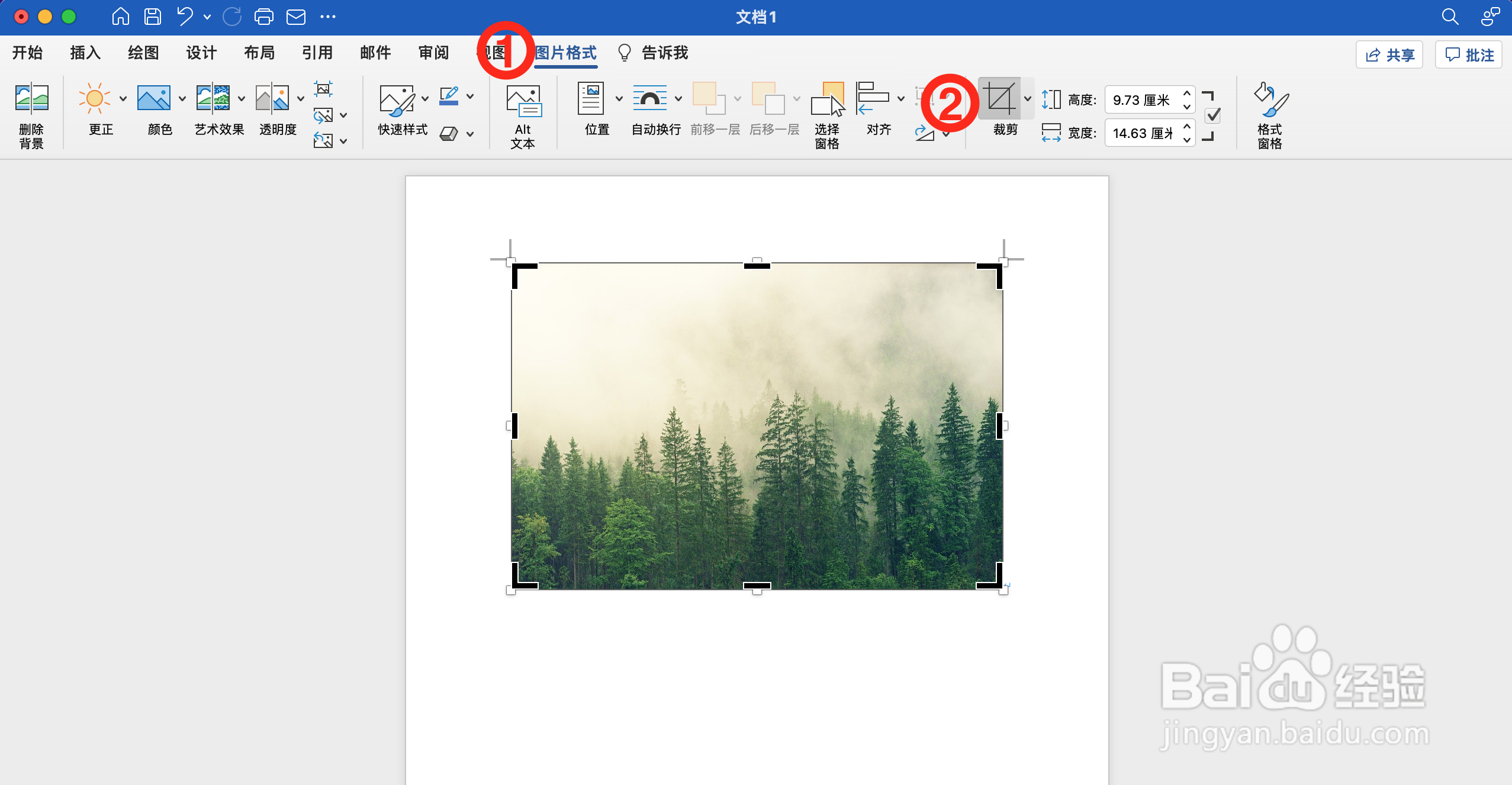Switch to the 插入 tab
The image size is (1512, 785).
coord(85,53)
